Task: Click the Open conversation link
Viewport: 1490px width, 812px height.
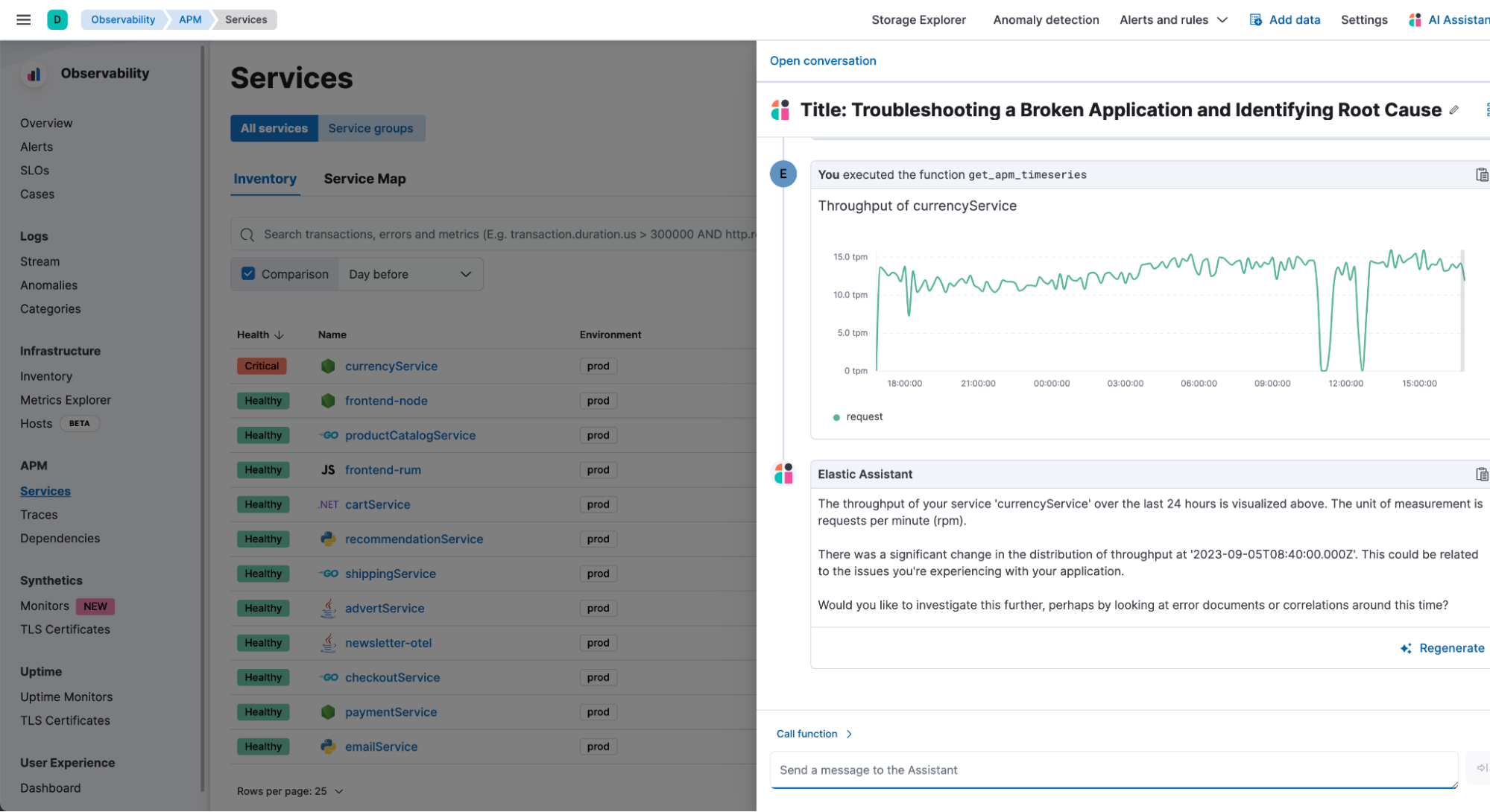Action: (x=823, y=60)
